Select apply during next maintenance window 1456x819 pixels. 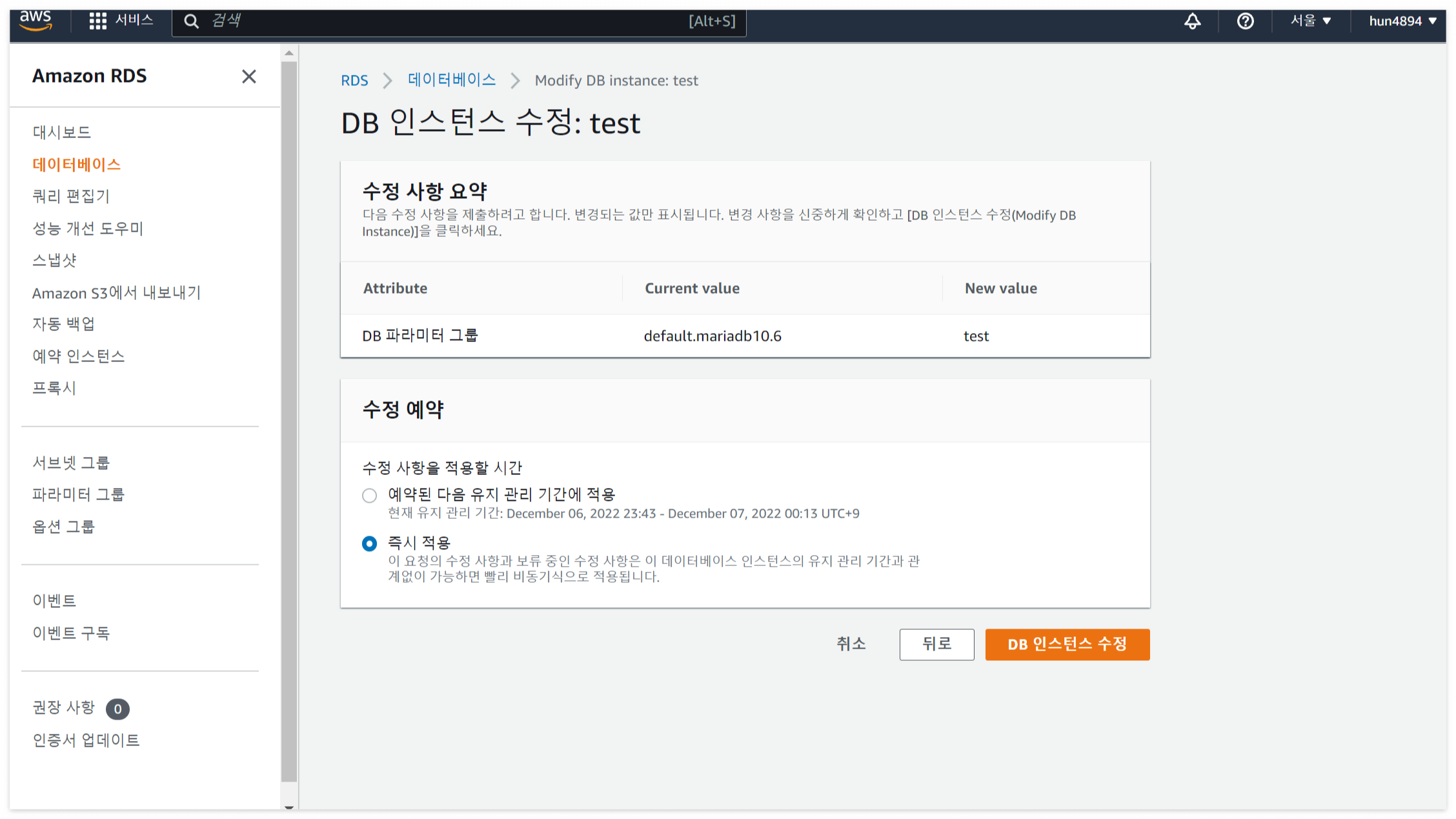click(369, 496)
